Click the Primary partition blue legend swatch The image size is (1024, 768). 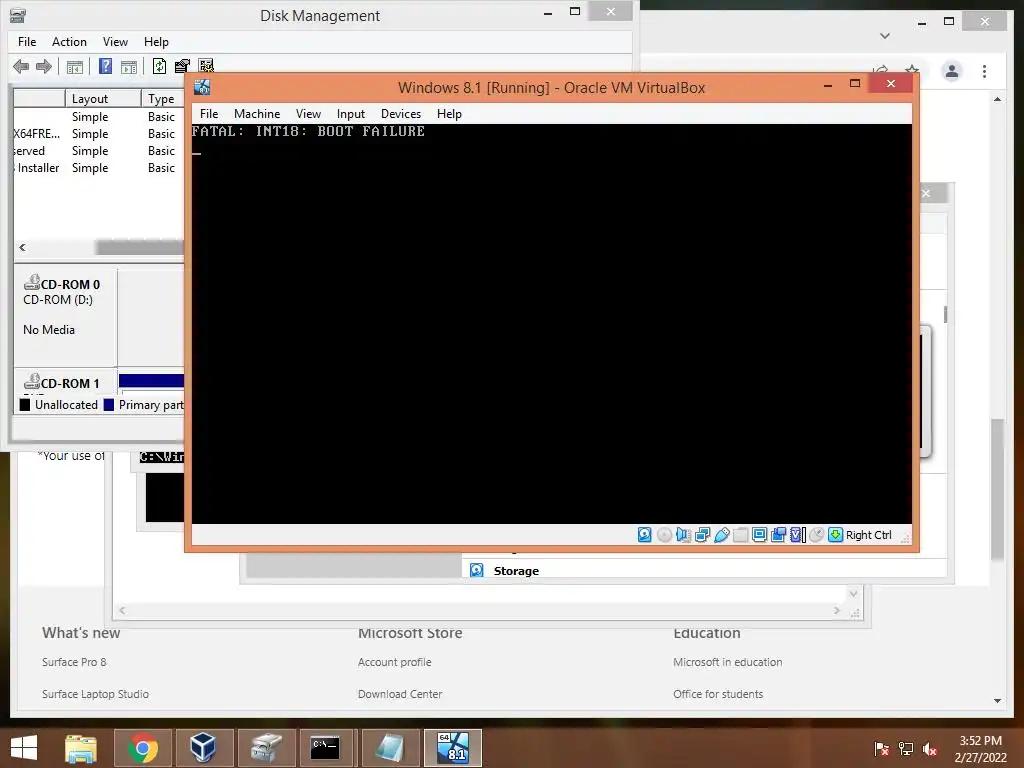(x=109, y=405)
